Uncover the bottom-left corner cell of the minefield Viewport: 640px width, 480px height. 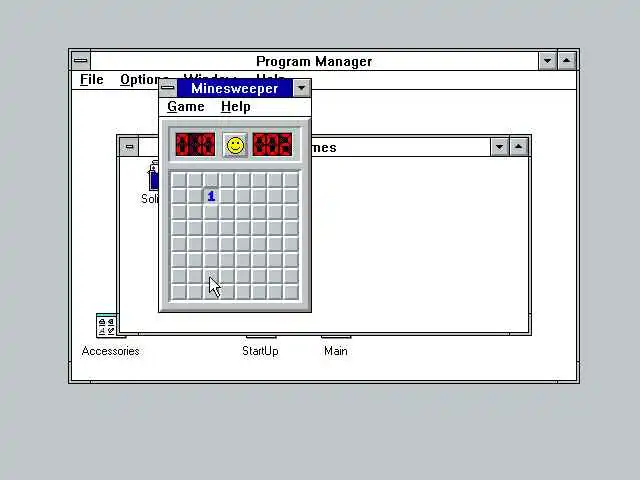coord(179,292)
